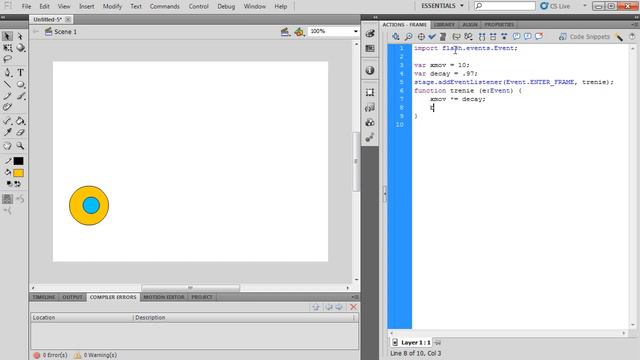Click the stage horizontal scrollbar thumb

point(191,288)
